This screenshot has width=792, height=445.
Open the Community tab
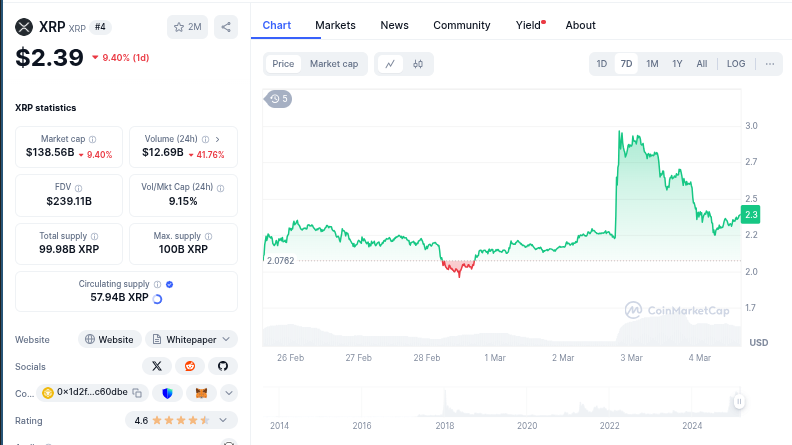pyautogui.click(x=462, y=25)
